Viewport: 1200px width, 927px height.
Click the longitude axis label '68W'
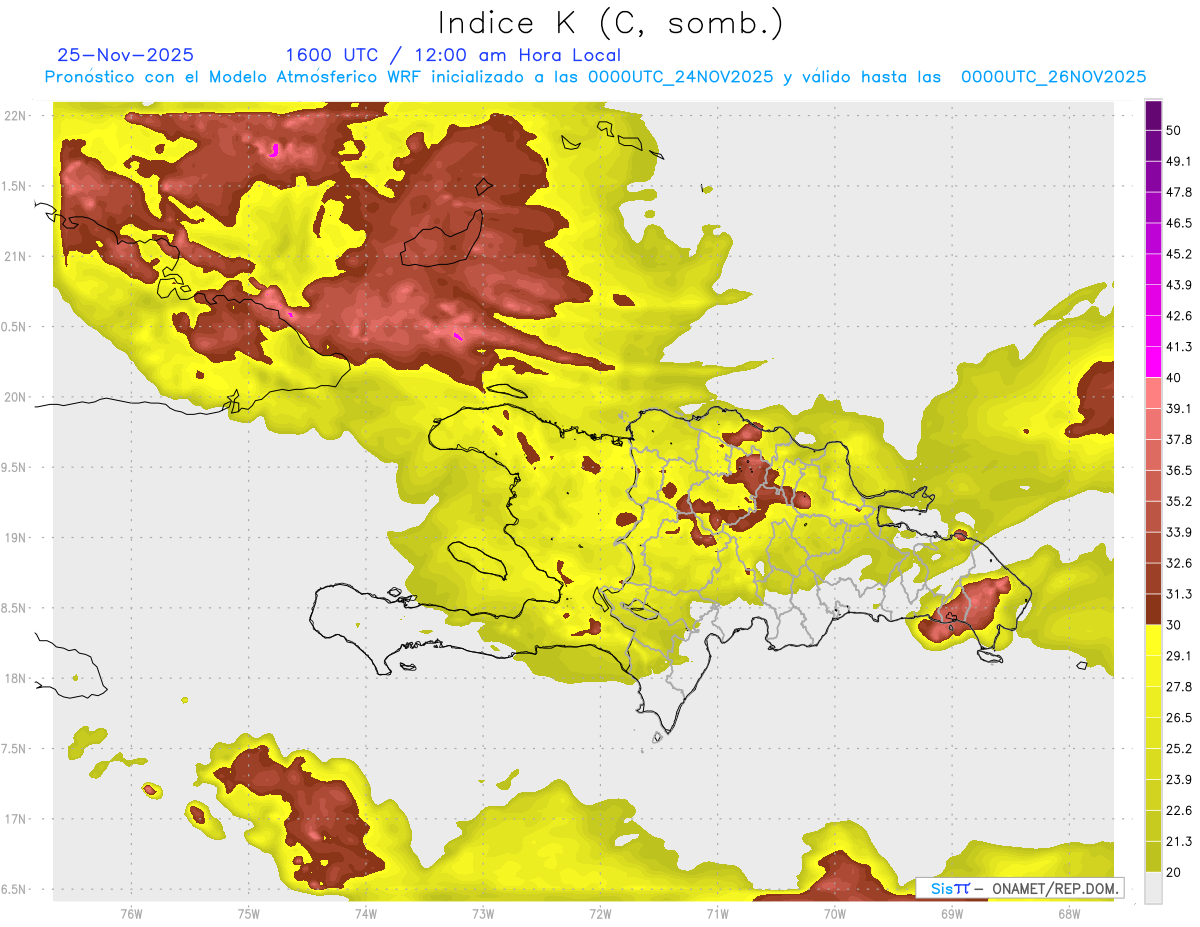coord(1069,915)
